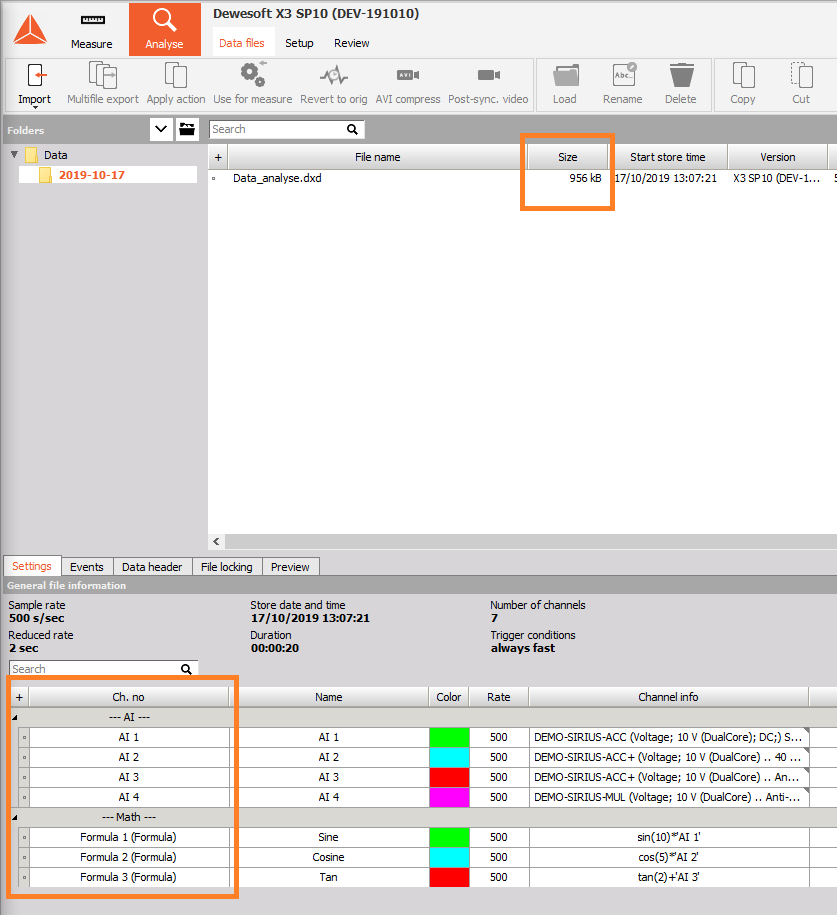Collapse the Math channel group

click(x=15, y=817)
